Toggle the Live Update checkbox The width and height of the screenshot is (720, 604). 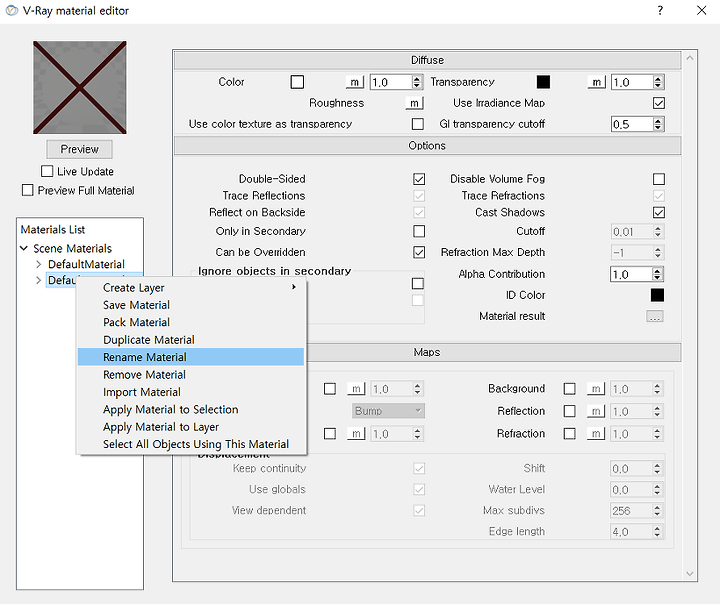[x=47, y=171]
